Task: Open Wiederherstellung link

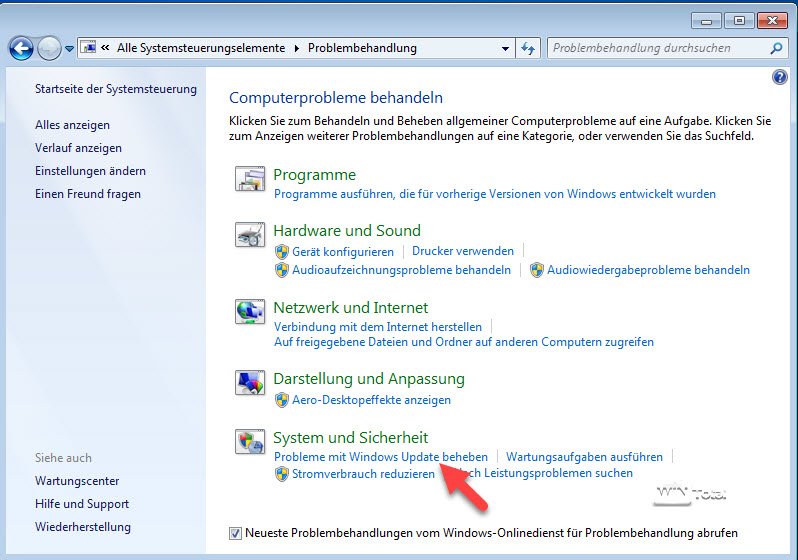Action: click(x=83, y=527)
